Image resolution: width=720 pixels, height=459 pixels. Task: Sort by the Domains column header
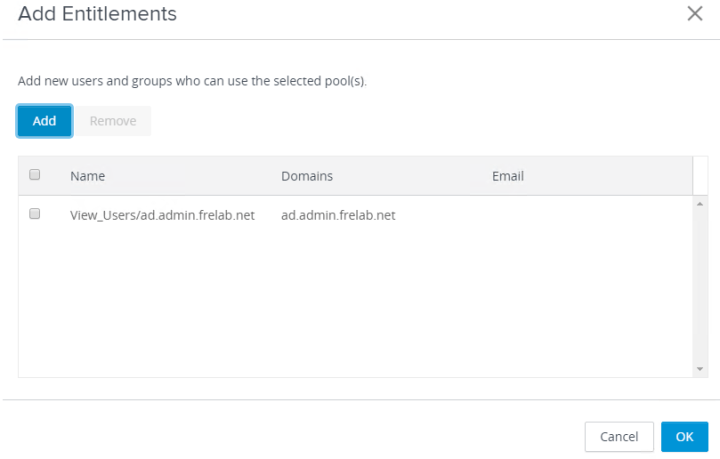307,176
